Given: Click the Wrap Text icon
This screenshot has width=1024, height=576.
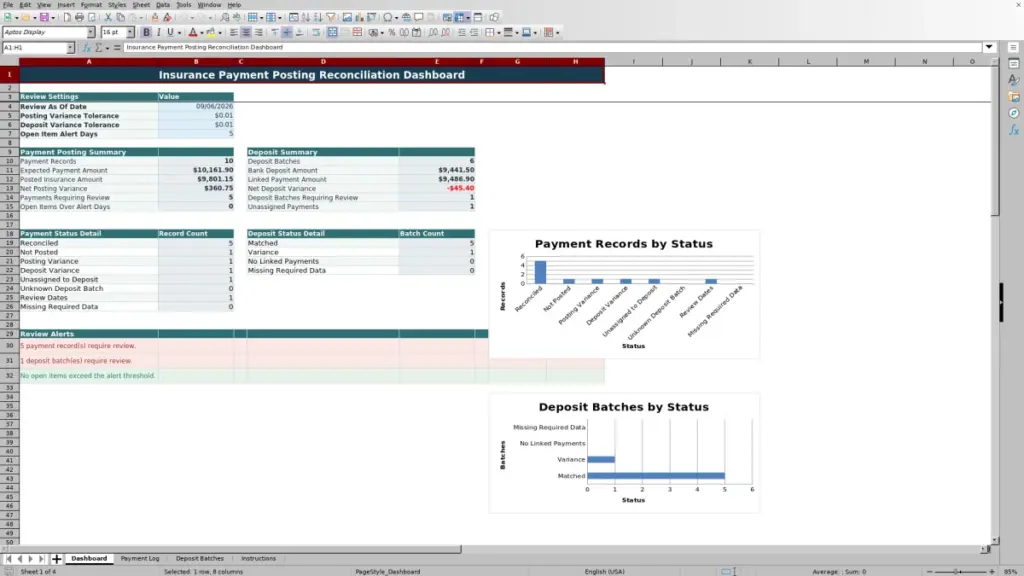Looking at the screenshot, I should (x=316, y=33).
